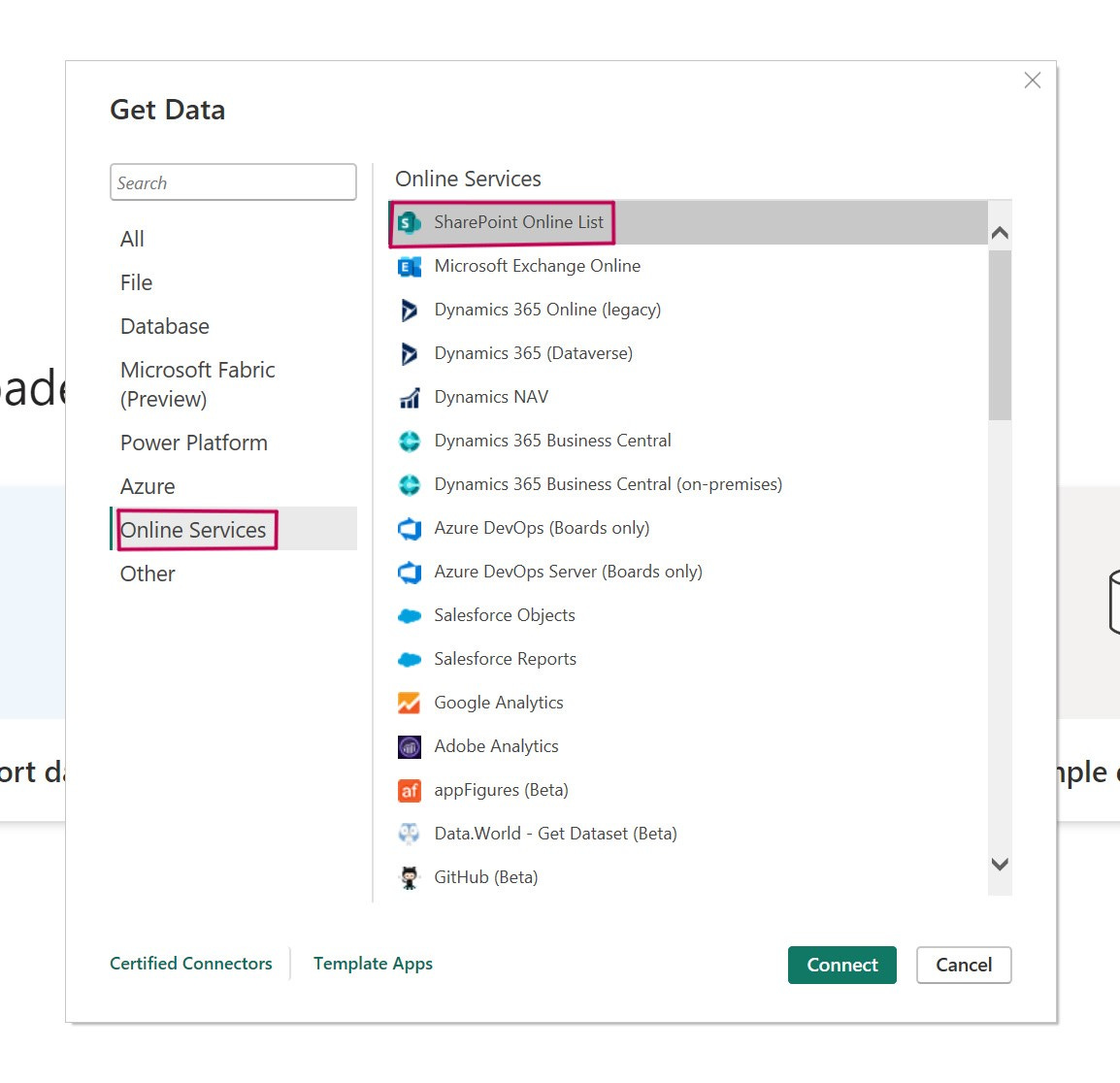Screen dimensions: 1120x1083
Task: Click the Azure DevOps Server icon
Action: coord(410,573)
